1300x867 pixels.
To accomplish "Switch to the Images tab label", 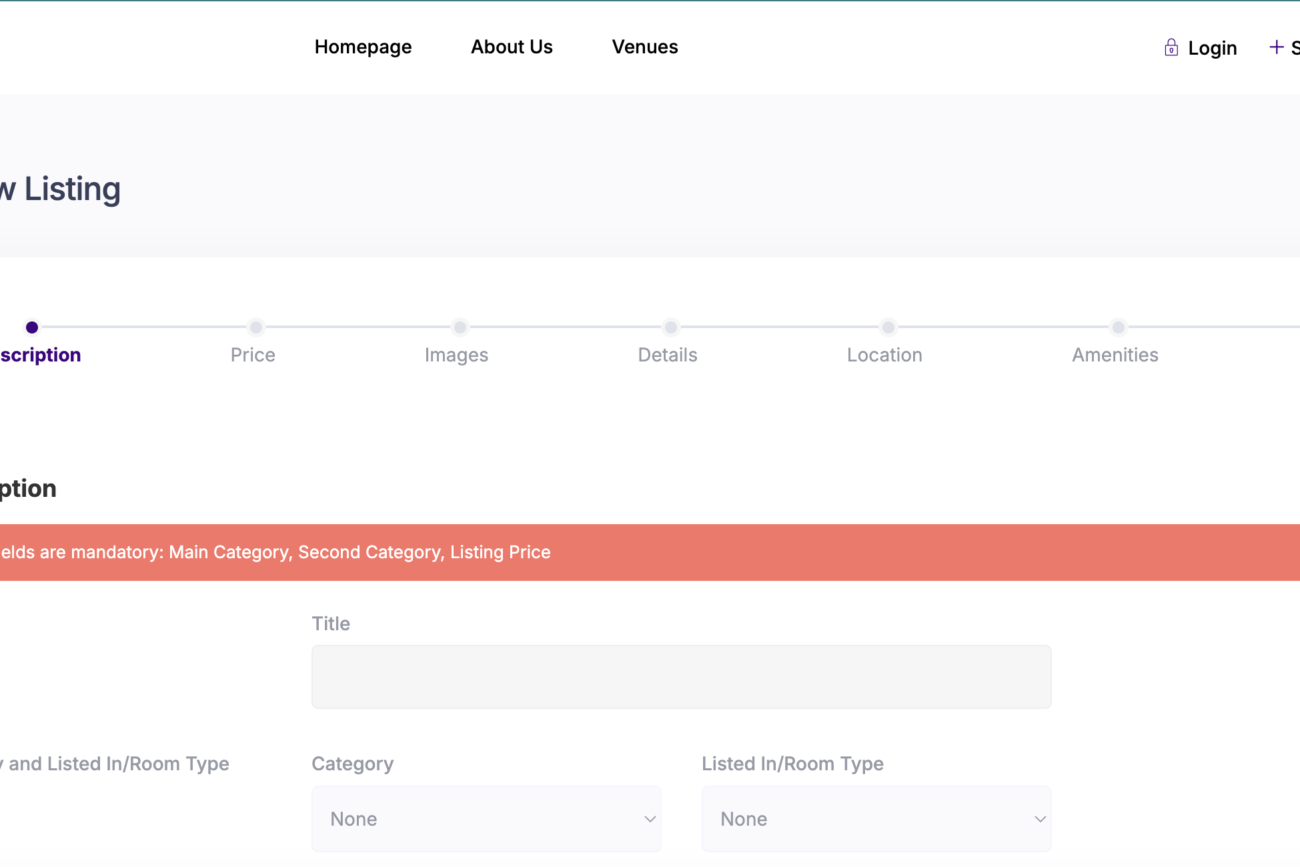I will point(456,355).
